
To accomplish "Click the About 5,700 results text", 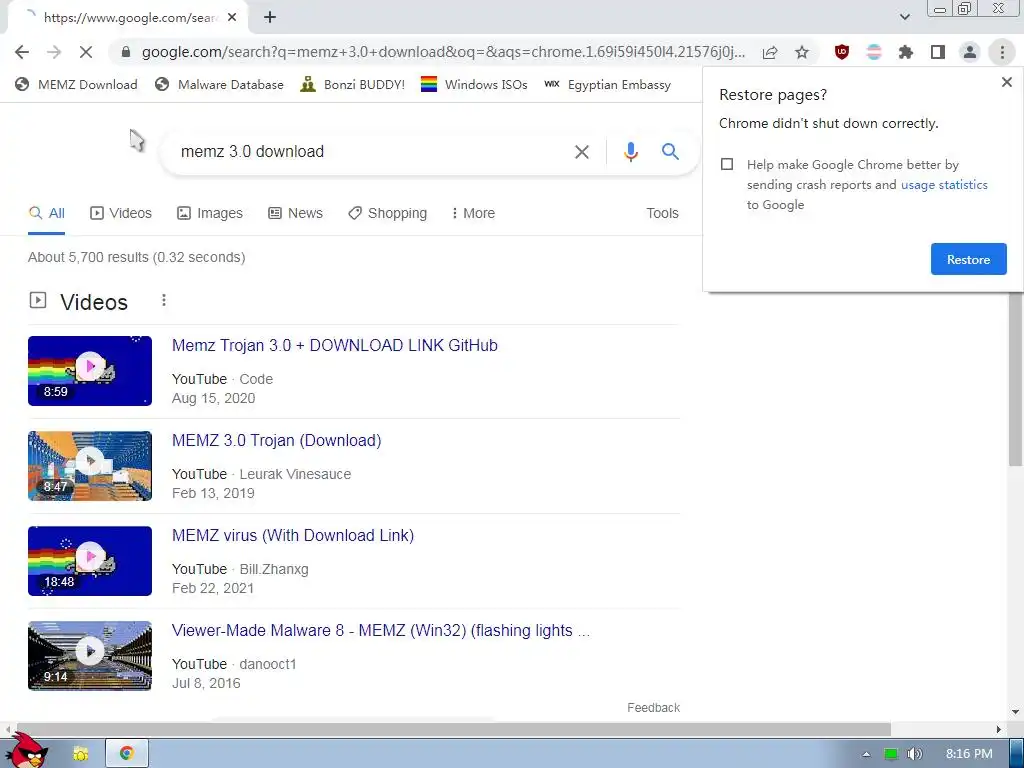I will pos(136,257).
